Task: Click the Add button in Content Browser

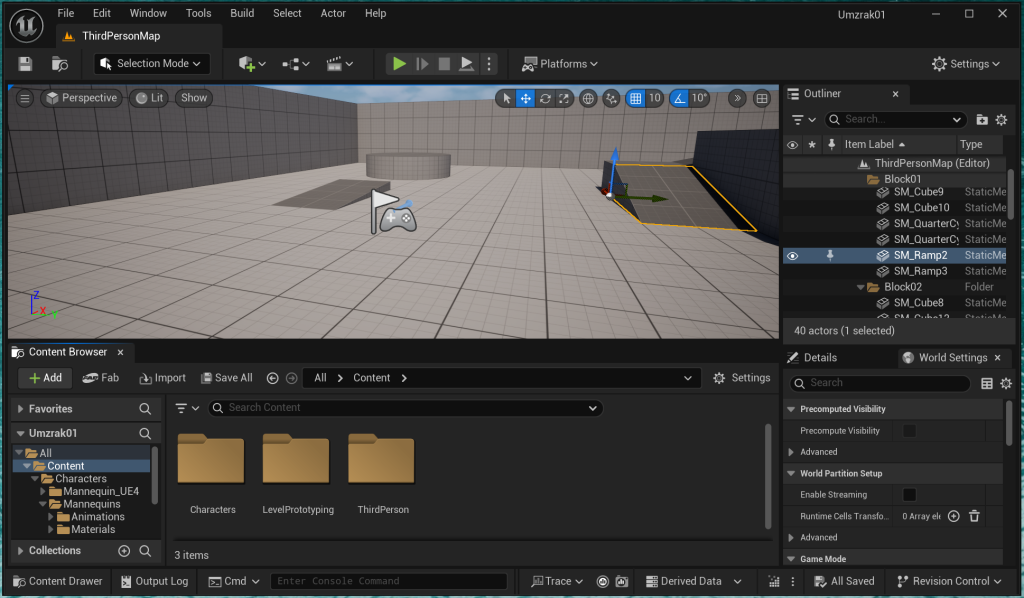Action: pyautogui.click(x=45, y=378)
